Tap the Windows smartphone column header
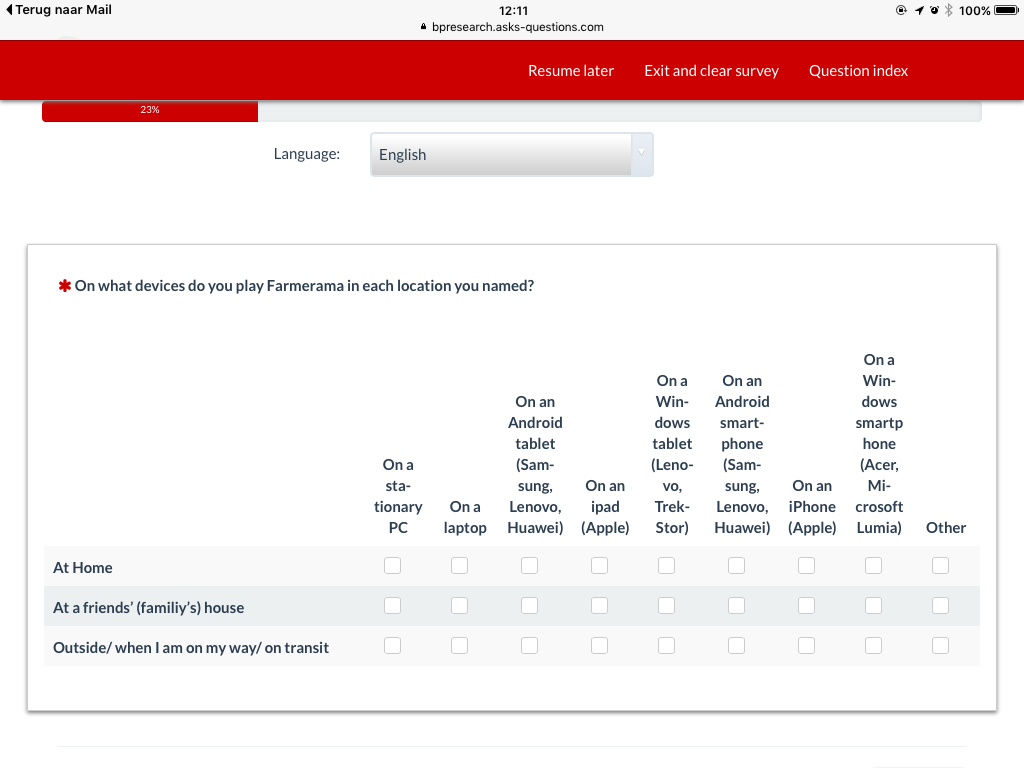 (879, 443)
